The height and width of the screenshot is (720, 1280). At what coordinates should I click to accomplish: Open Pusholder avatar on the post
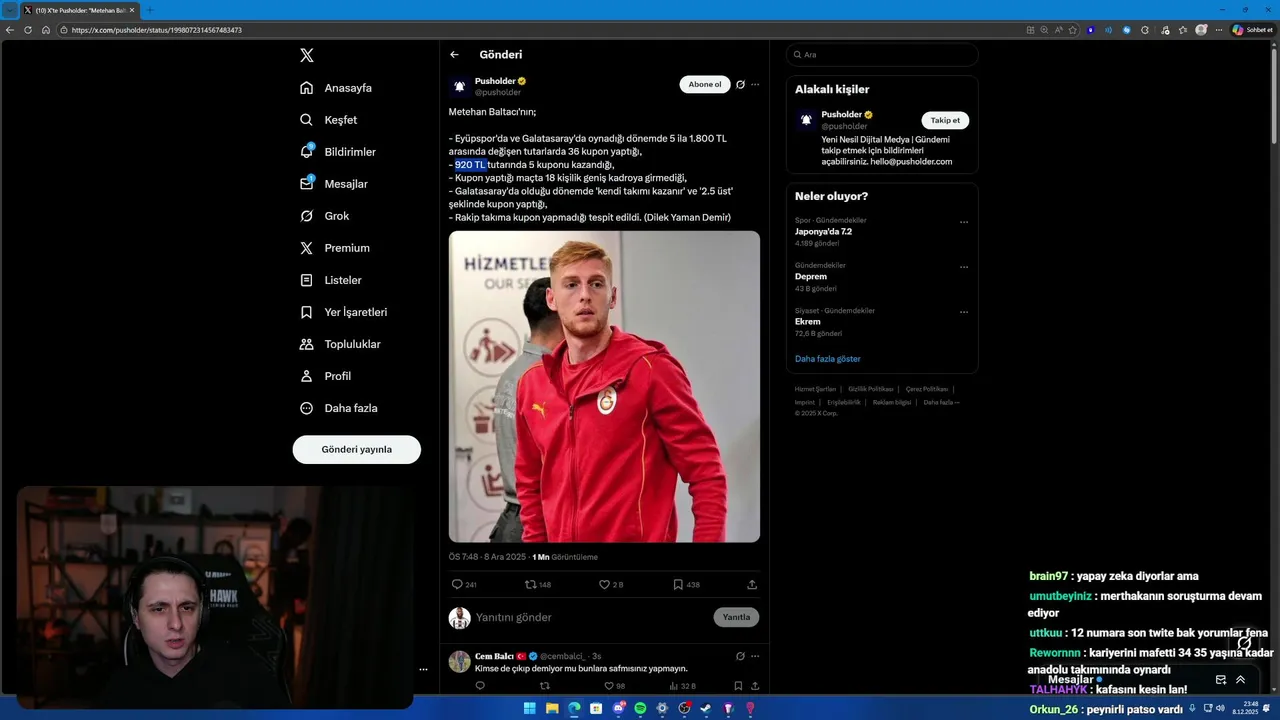tap(459, 87)
